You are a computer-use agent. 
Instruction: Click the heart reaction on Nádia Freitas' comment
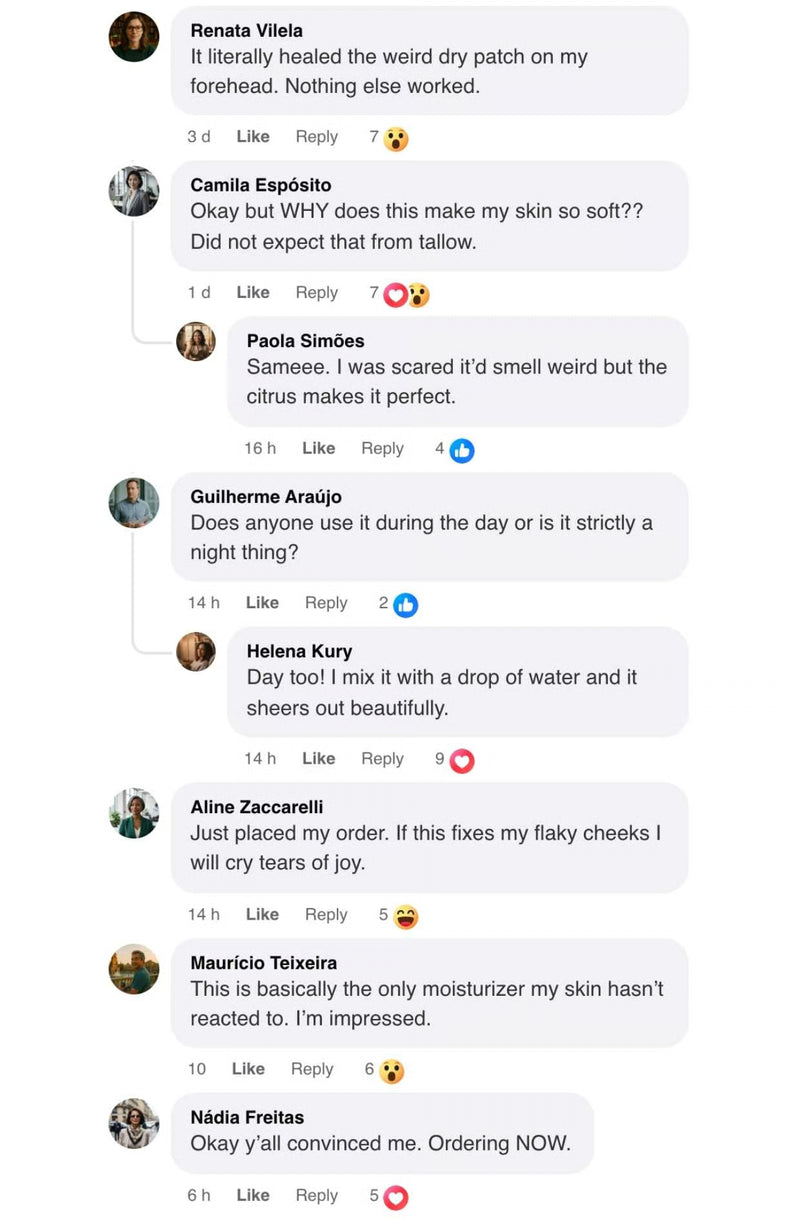coord(396,1196)
